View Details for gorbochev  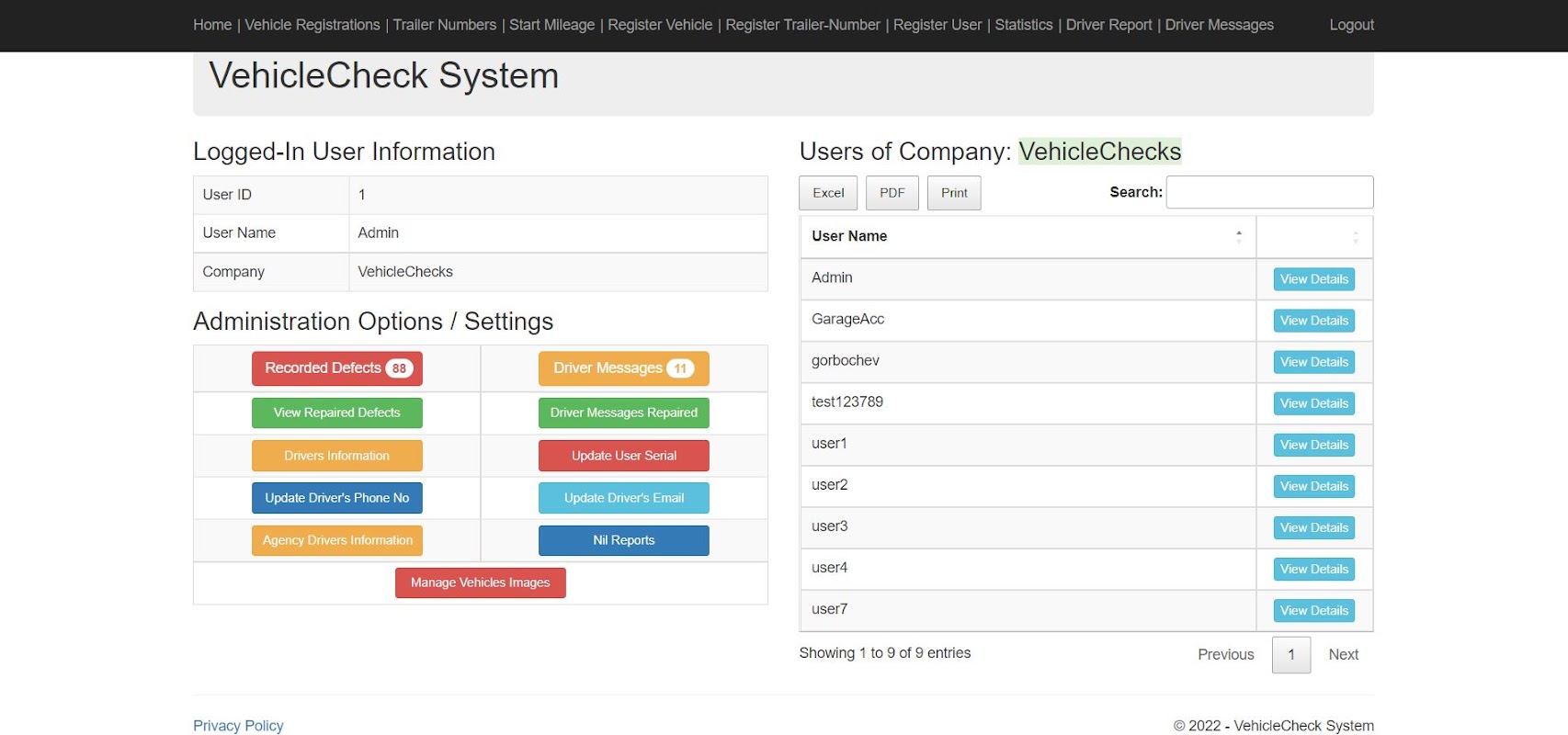[1314, 362]
